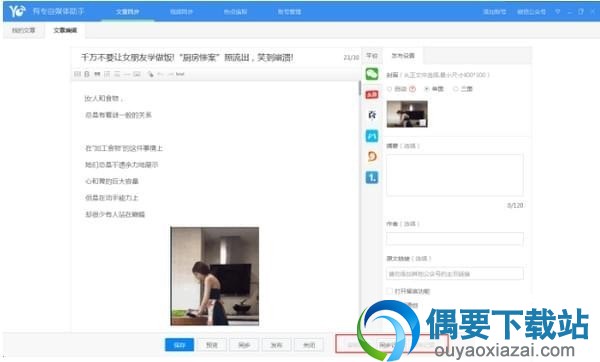The height and width of the screenshot is (362, 600).
Task: Open the 视频同步 top navigation tab
Action: point(181,12)
